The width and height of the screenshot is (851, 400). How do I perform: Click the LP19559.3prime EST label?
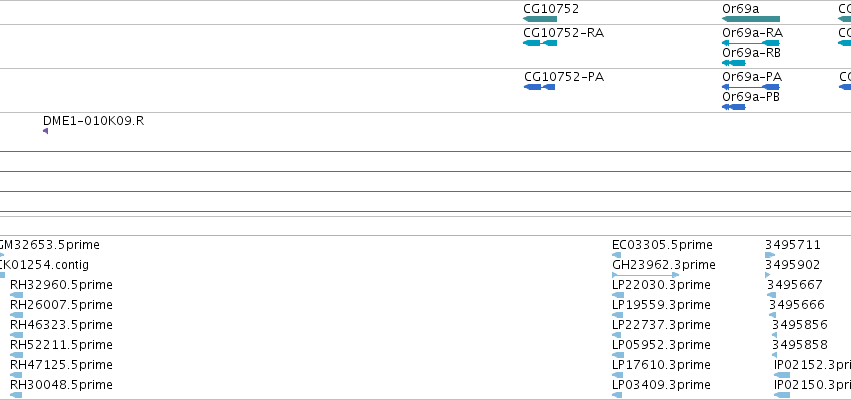pyautogui.click(x=661, y=305)
